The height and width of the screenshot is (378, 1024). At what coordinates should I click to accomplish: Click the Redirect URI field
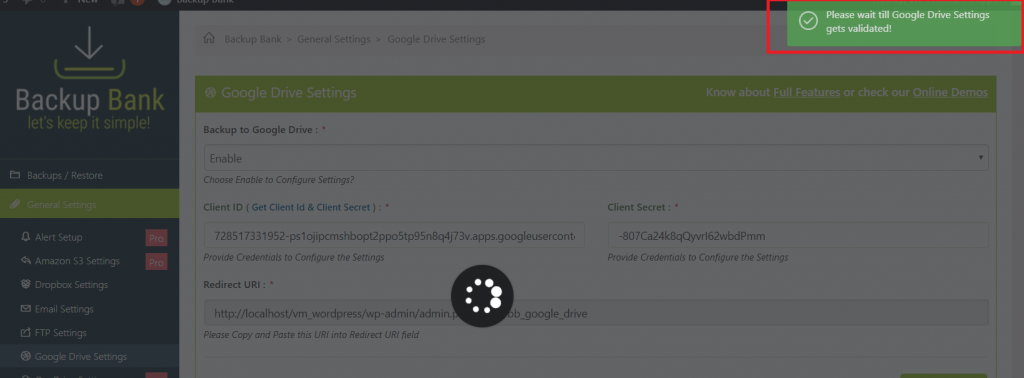(596, 313)
